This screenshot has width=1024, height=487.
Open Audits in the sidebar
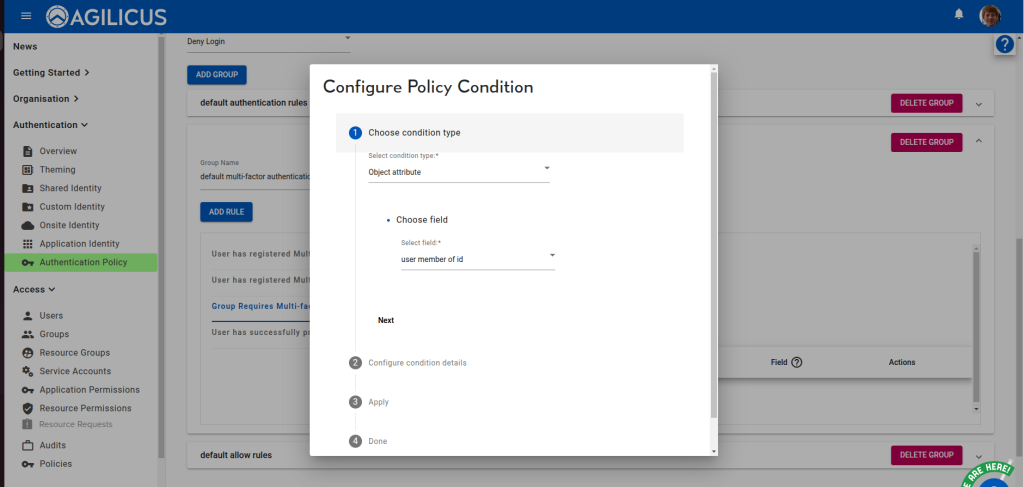(x=53, y=445)
